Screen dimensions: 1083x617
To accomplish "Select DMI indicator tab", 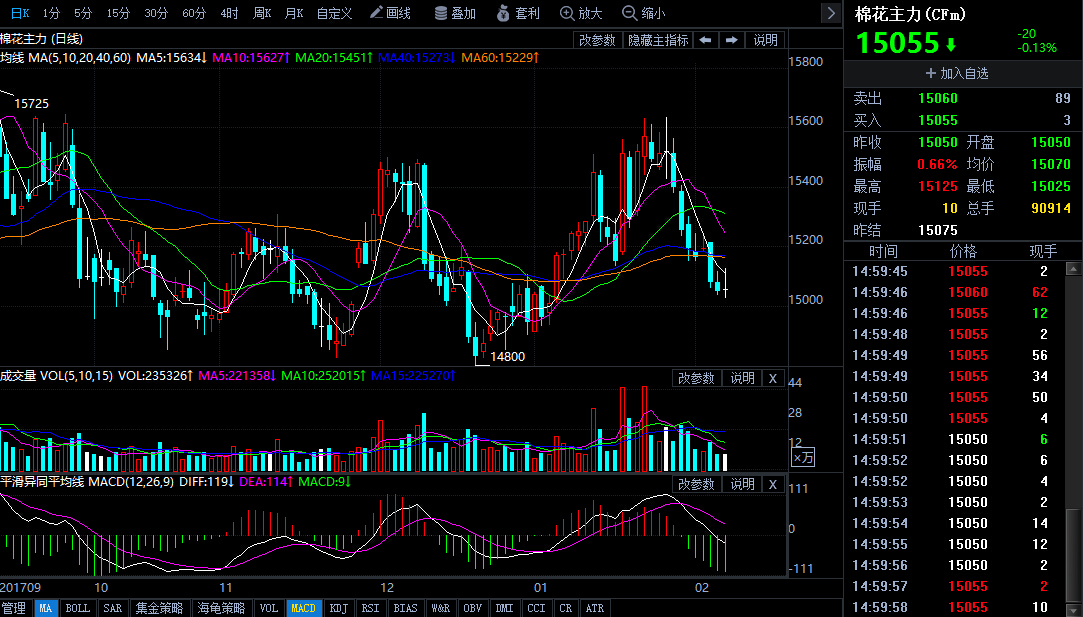I will point(504,608).
